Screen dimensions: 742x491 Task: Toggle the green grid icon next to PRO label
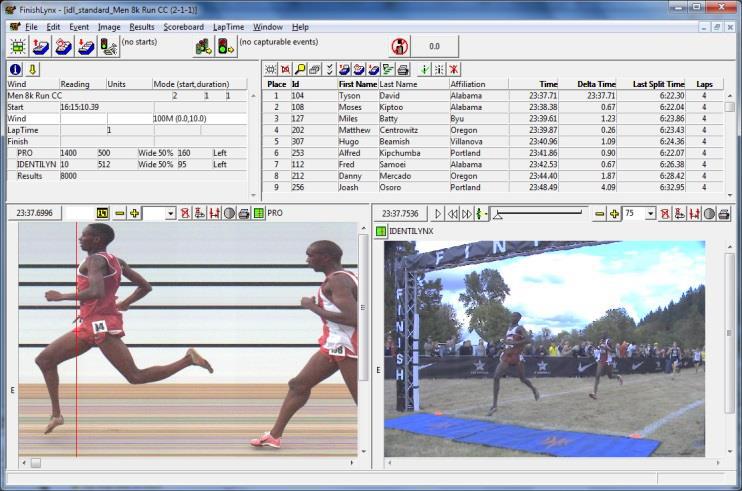258,213
